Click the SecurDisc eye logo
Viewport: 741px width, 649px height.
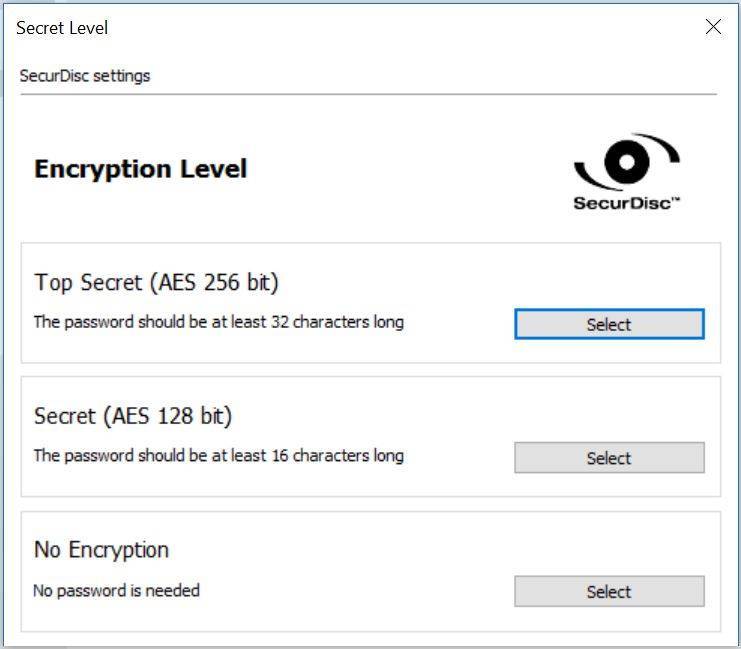[x=627, y=162]
